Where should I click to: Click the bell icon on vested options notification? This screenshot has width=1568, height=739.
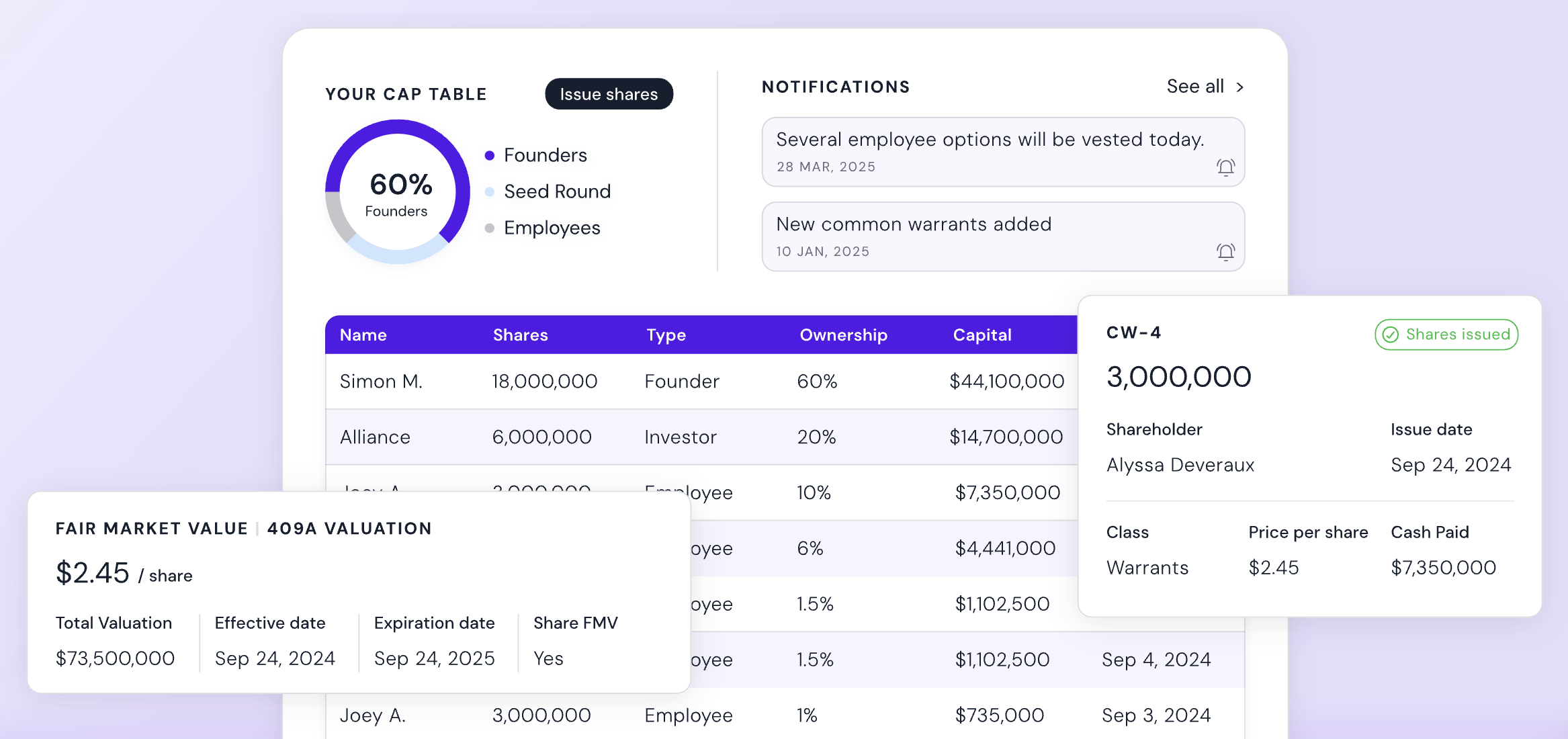click(x=1225, y=167)
